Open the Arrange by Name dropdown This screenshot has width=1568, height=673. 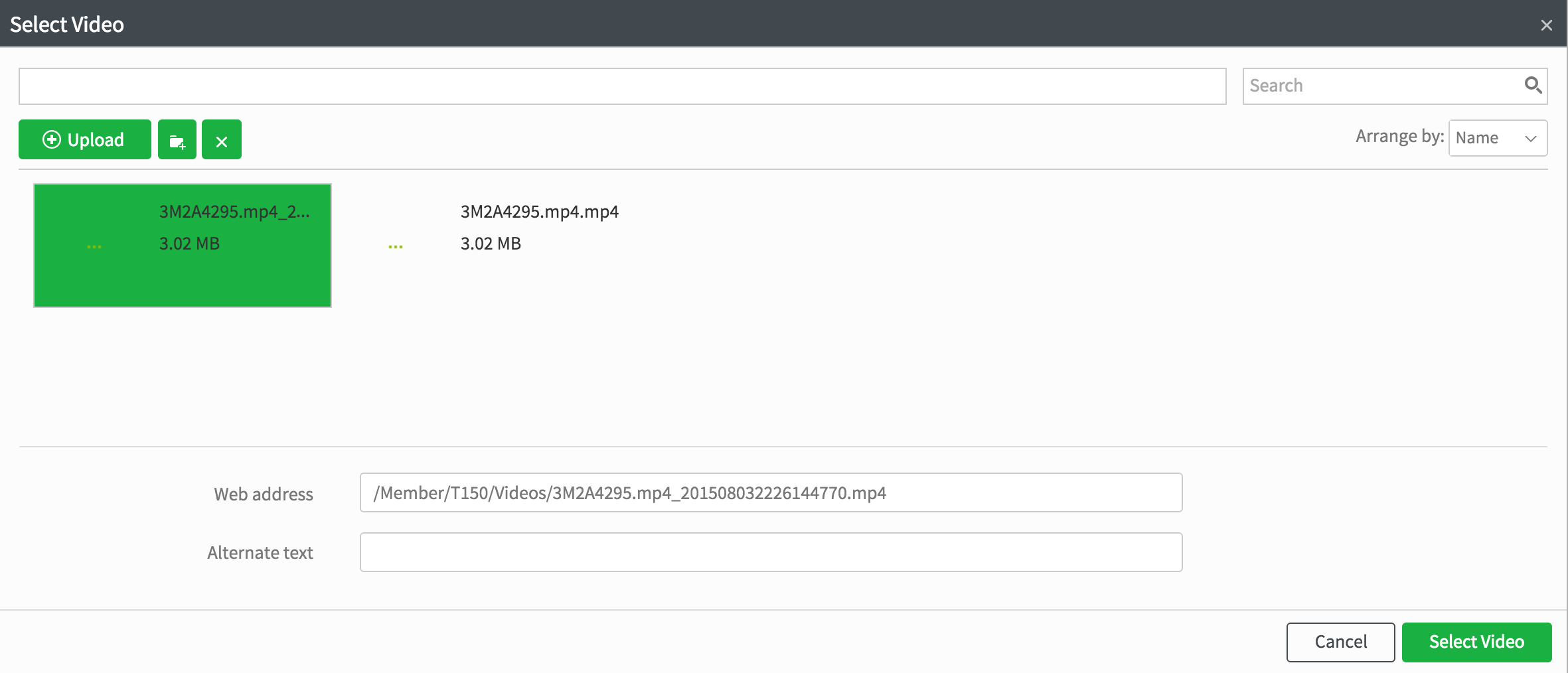click(x=1498, y=138)
